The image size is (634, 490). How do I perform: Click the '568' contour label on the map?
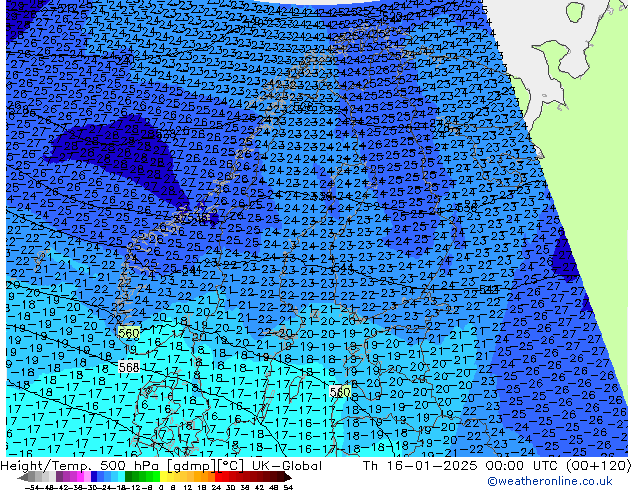129,367
